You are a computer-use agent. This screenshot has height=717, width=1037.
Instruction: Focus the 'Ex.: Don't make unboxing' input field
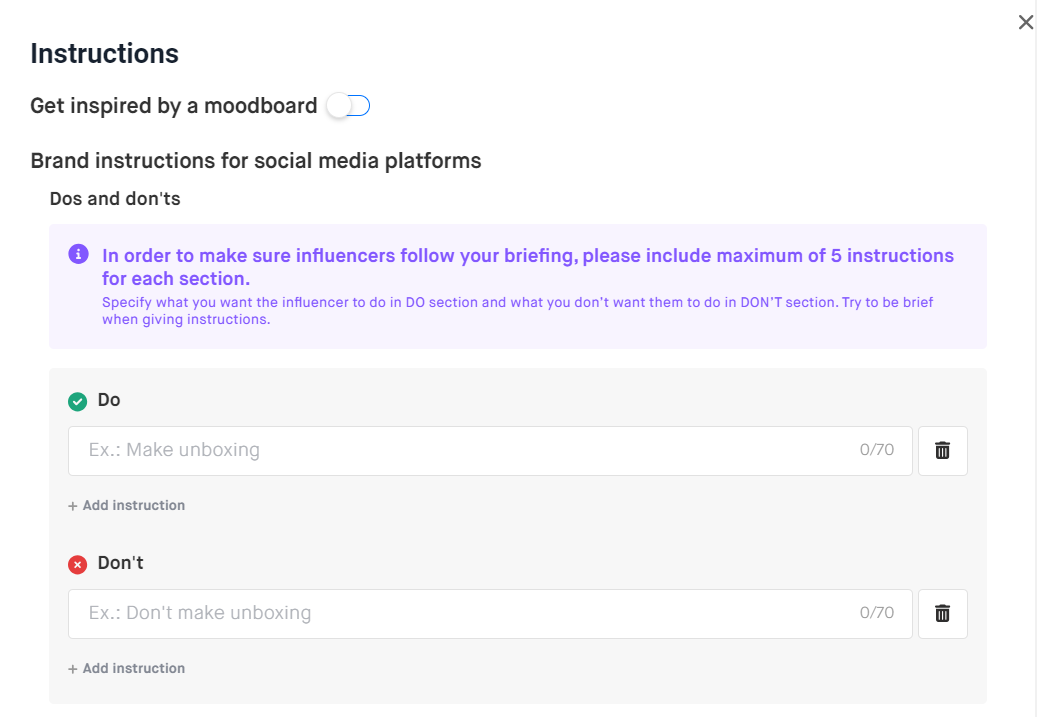[x=460, y=614]
